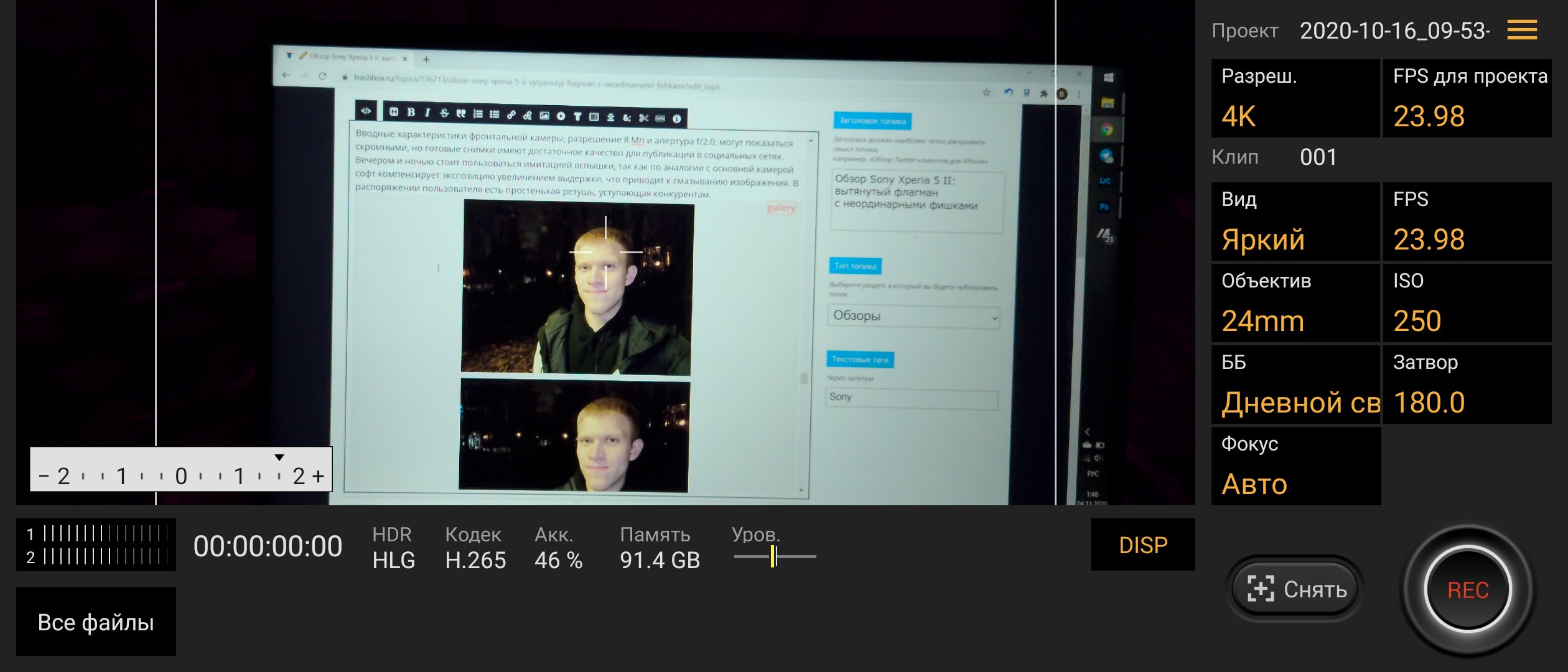Tap the 00:00:00:00 timecode display
1568x672 pixels.
(x=268, y=546)
